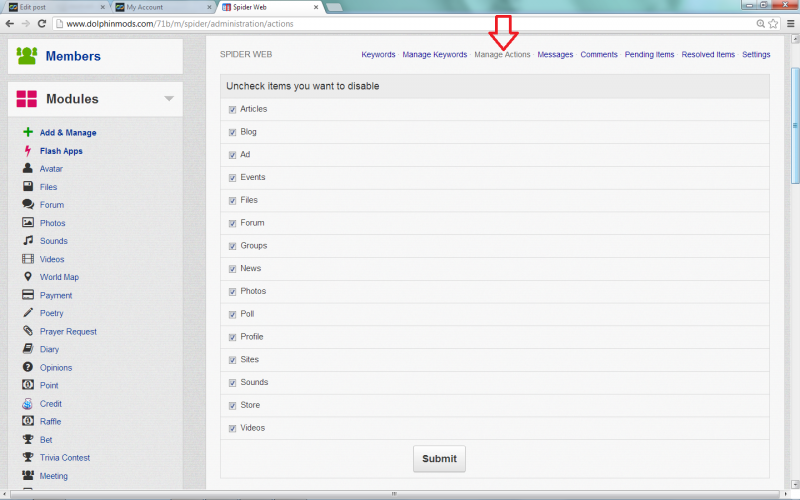This screenshot has width=800, height=500.
Task: Click the World Map pin icon
Action: [x=28, y=277]
